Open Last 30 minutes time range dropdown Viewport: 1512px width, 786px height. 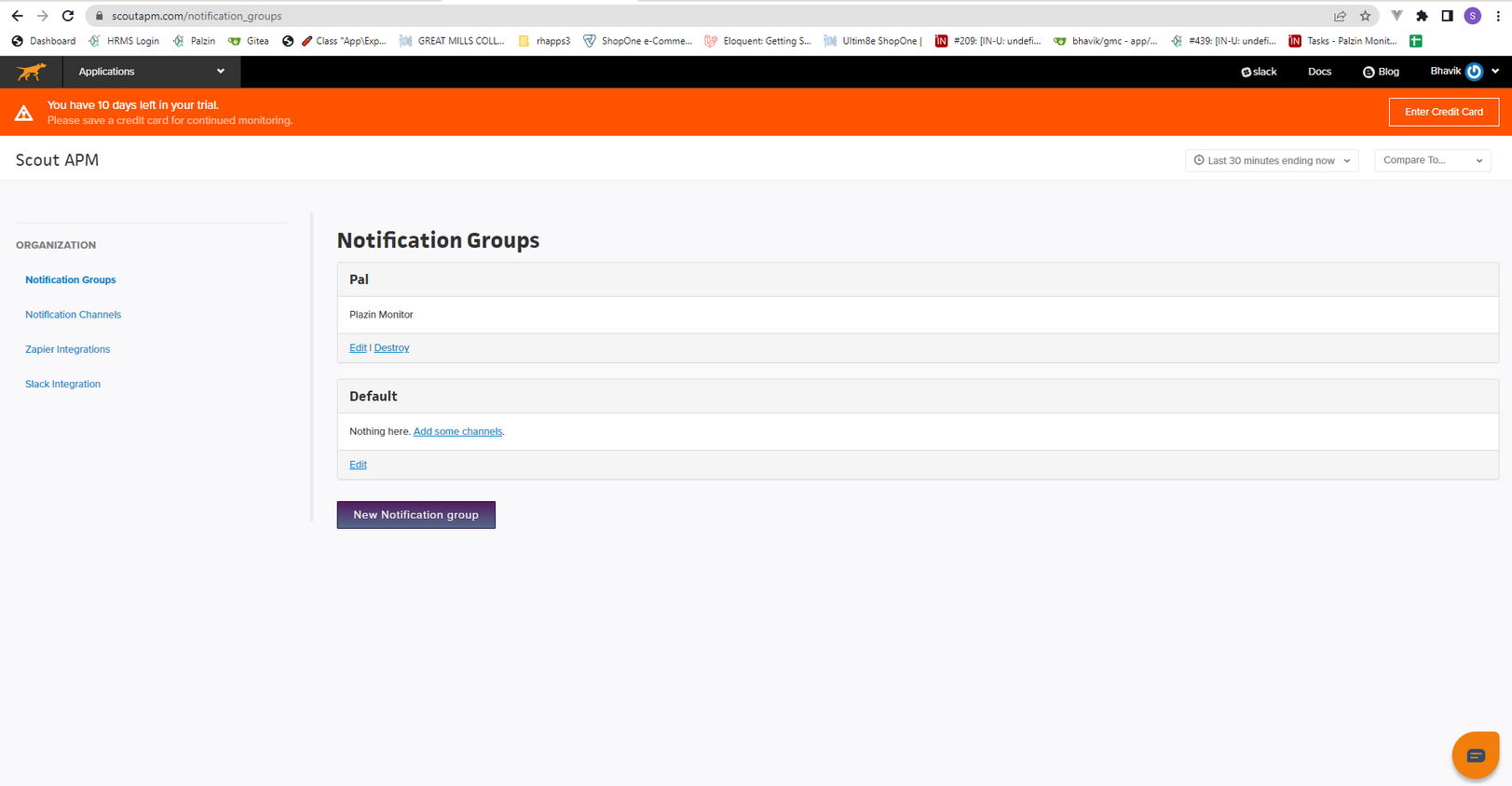[x=1272, y=160]
